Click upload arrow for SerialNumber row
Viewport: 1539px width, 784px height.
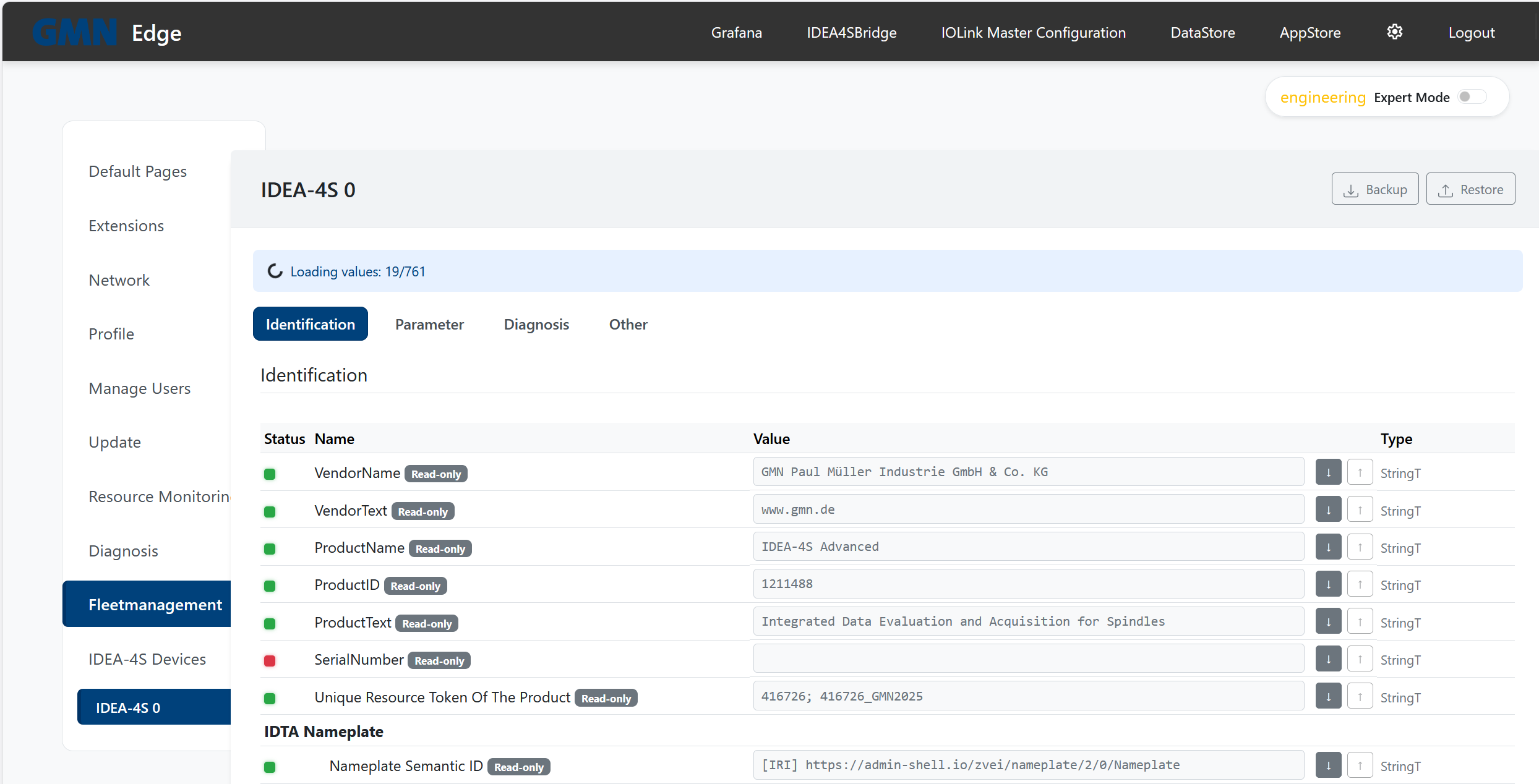click(x=1360, y=659)
